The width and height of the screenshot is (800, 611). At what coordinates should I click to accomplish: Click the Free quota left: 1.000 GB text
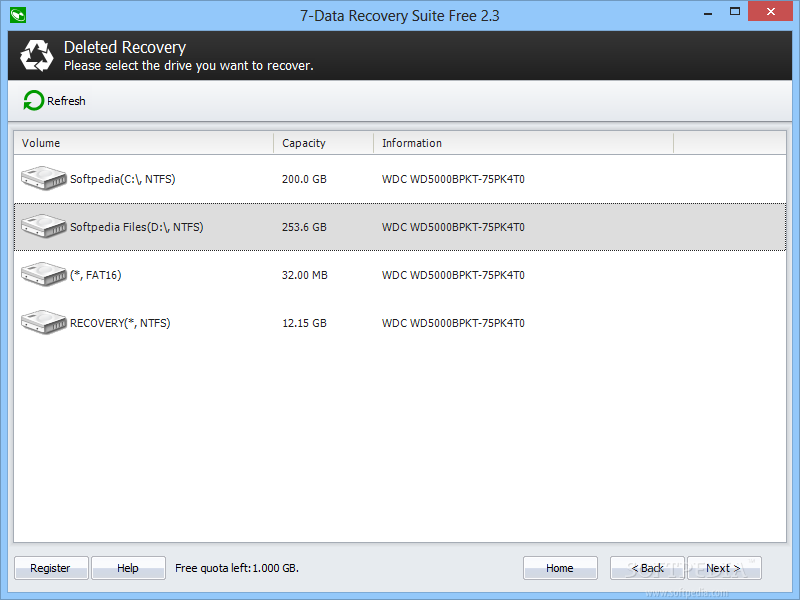237,568
